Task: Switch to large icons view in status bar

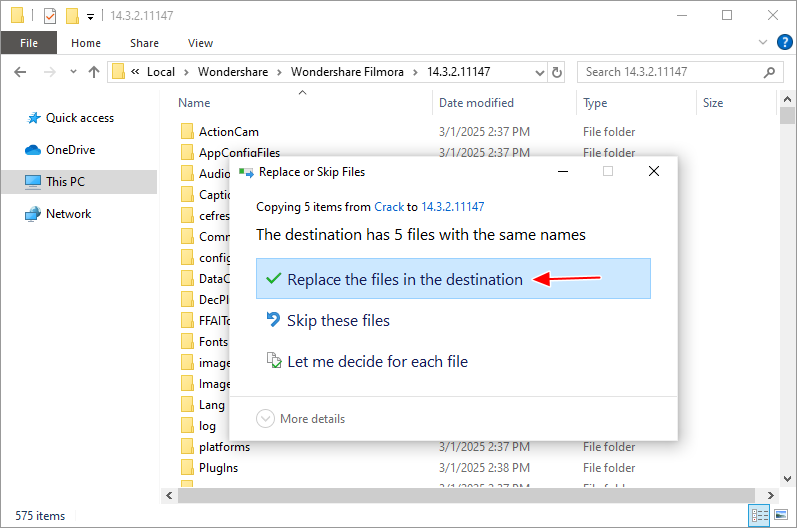Action: [x=780, y=516]
